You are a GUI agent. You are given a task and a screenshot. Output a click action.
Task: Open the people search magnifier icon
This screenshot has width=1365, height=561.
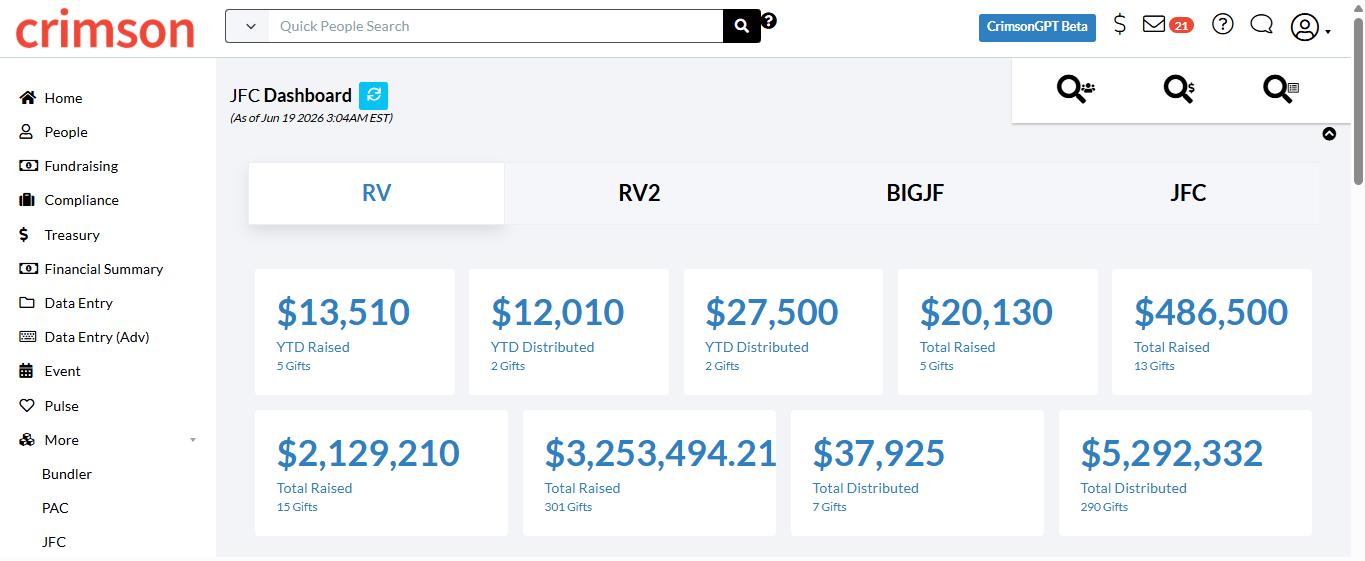pyautogui.click(x=1076, y=89)
